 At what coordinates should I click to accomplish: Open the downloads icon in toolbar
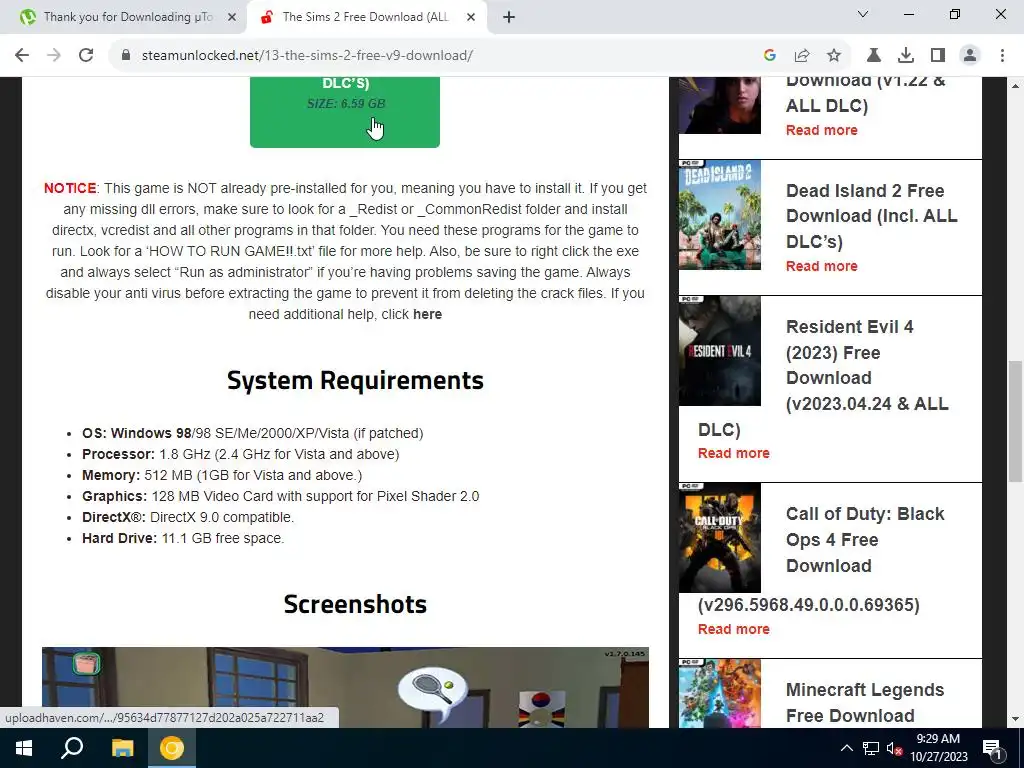coord(906,56)
